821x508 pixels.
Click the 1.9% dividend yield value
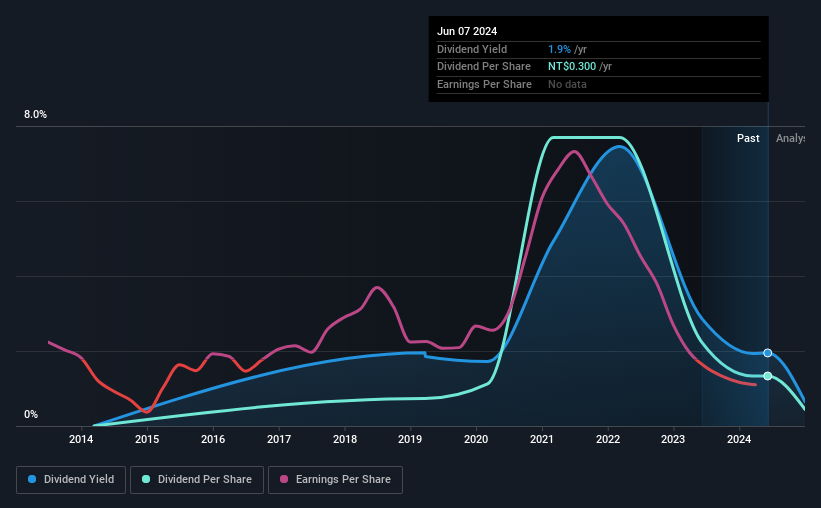click(559, 49)
